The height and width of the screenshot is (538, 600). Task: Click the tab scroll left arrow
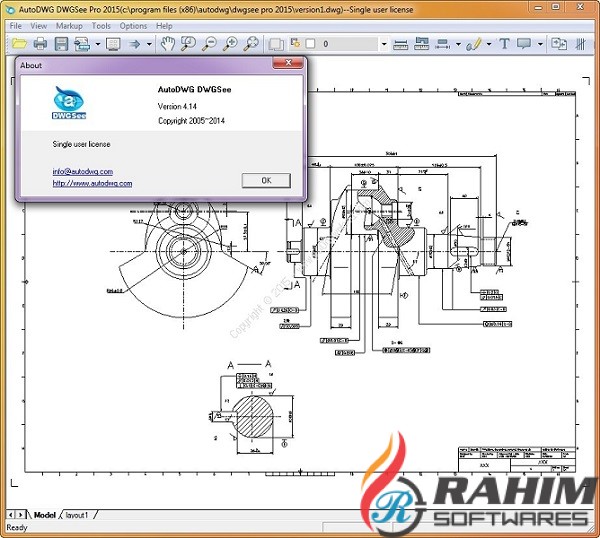[x=11, y=515]
